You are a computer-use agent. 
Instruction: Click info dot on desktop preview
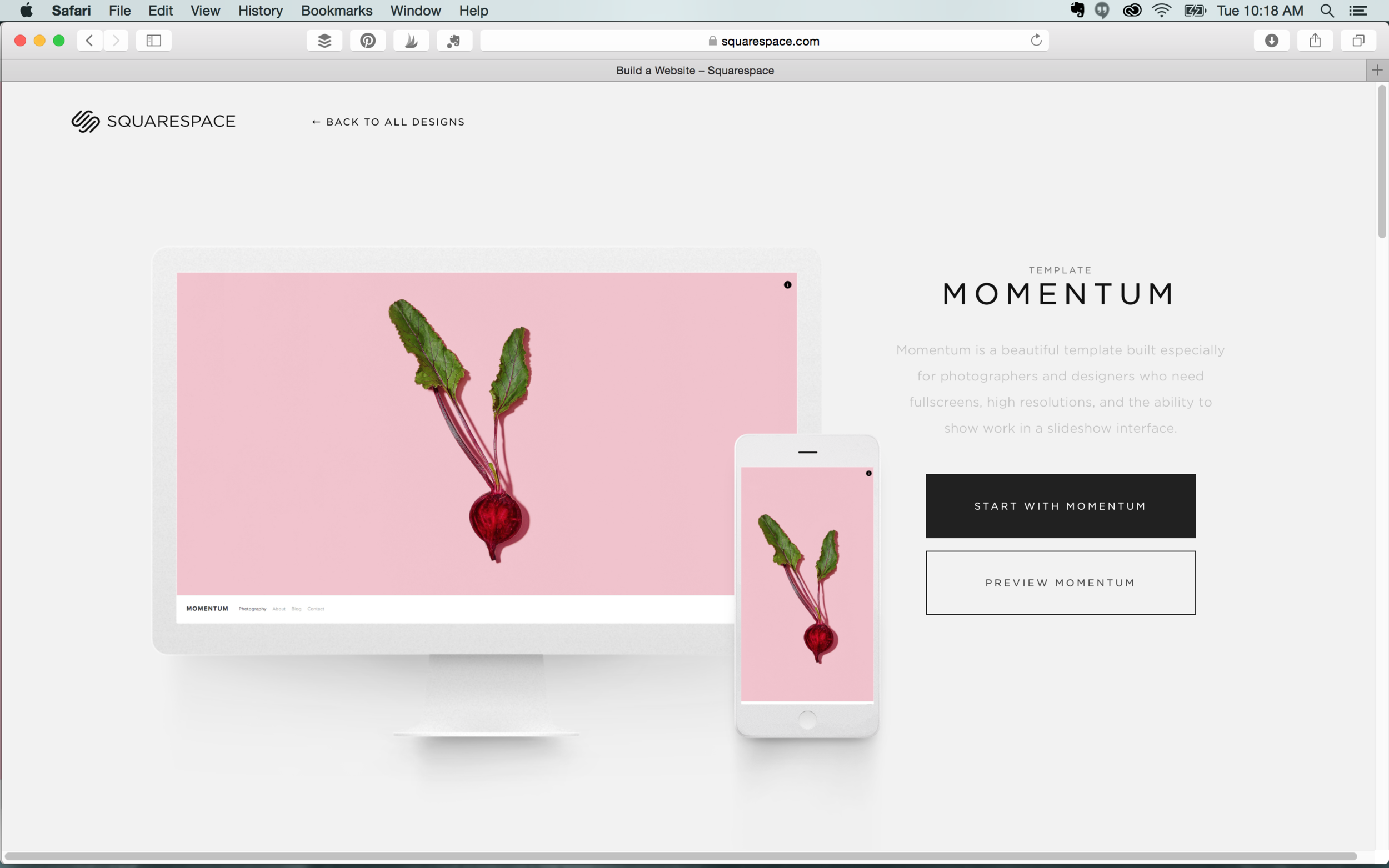tap(787, 285)
